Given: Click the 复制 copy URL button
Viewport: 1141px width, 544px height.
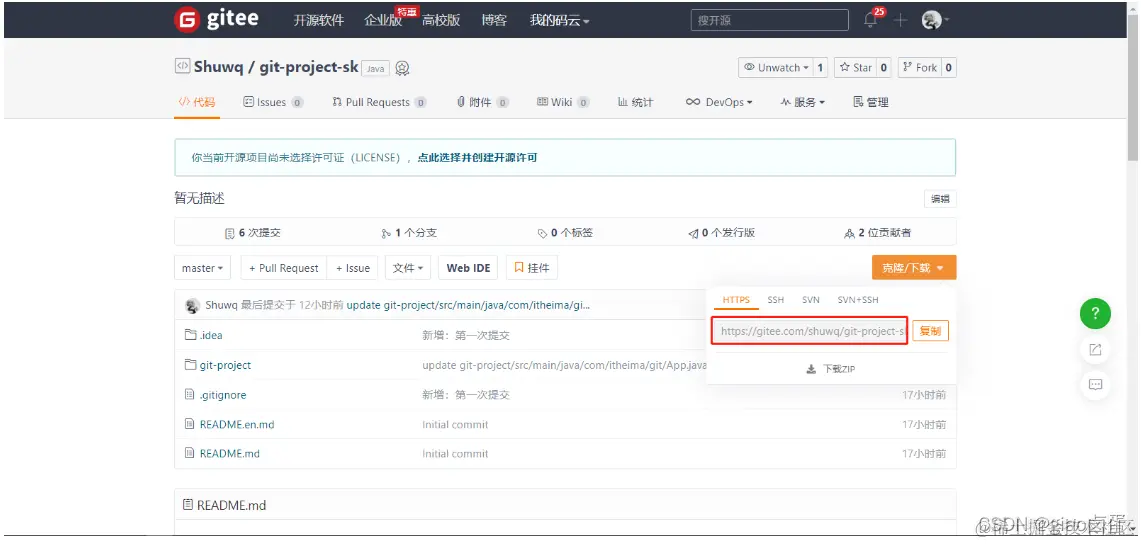Looking at the screenshot, I should pyautogui.click(x=931, y=331).
